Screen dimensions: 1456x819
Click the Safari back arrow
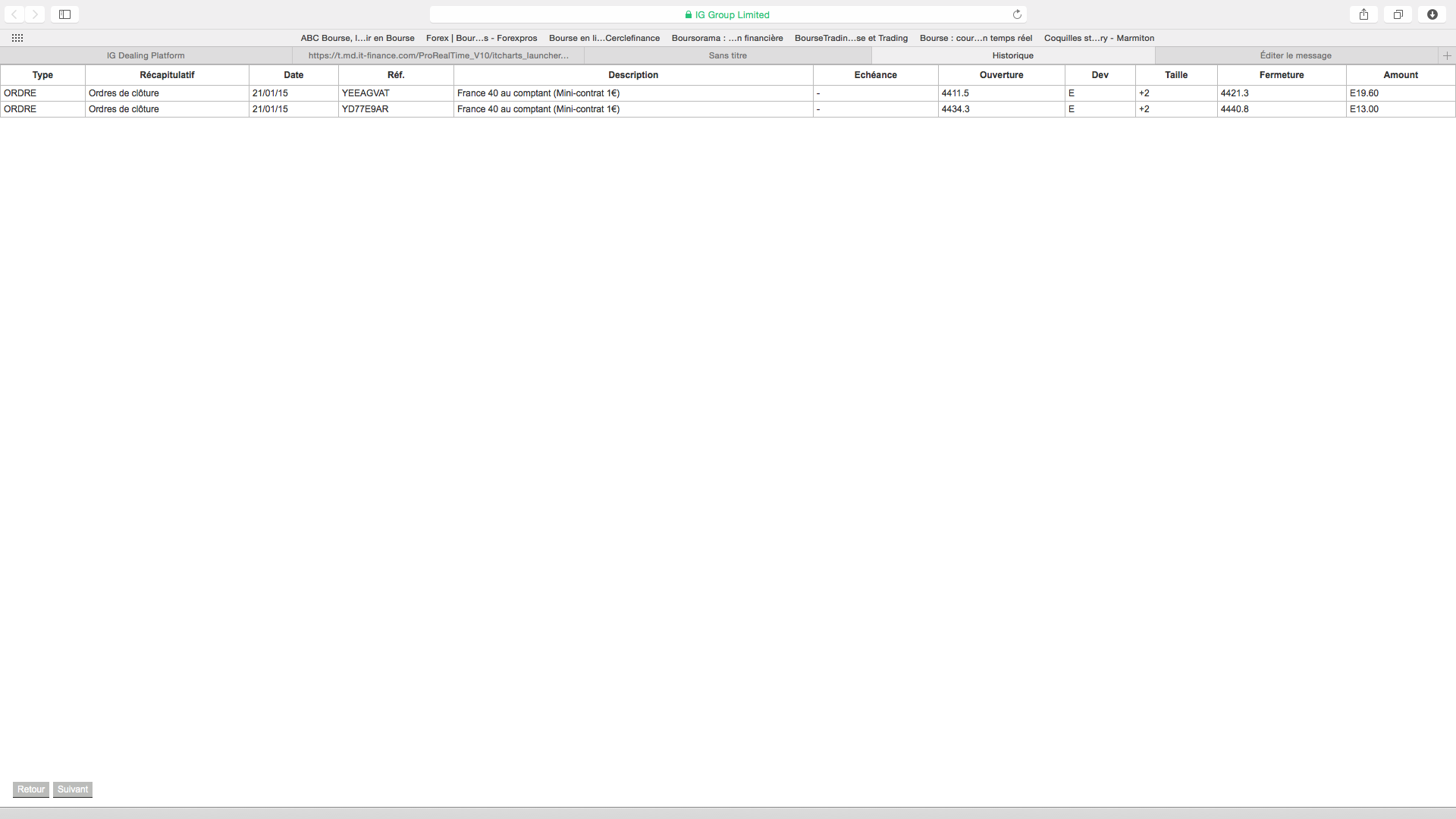click(14, 14)
